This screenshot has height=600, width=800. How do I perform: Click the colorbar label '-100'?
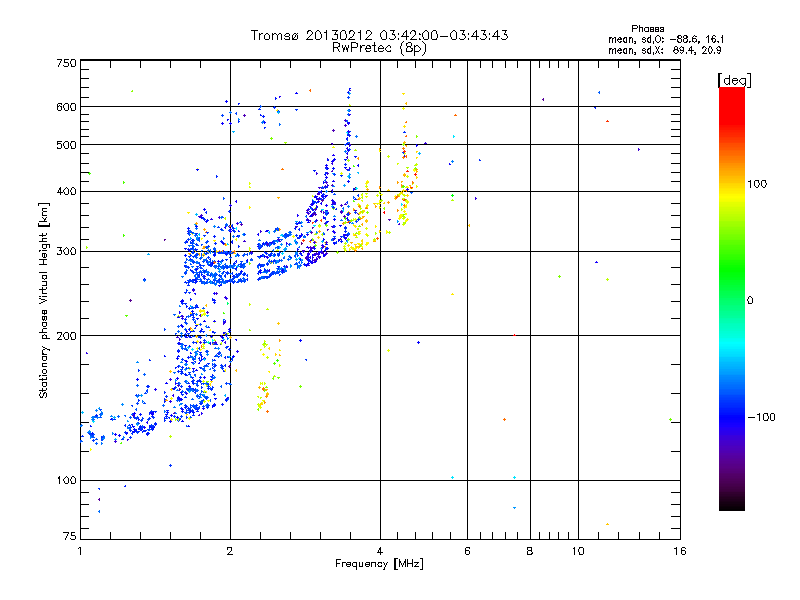pos(761,417)
